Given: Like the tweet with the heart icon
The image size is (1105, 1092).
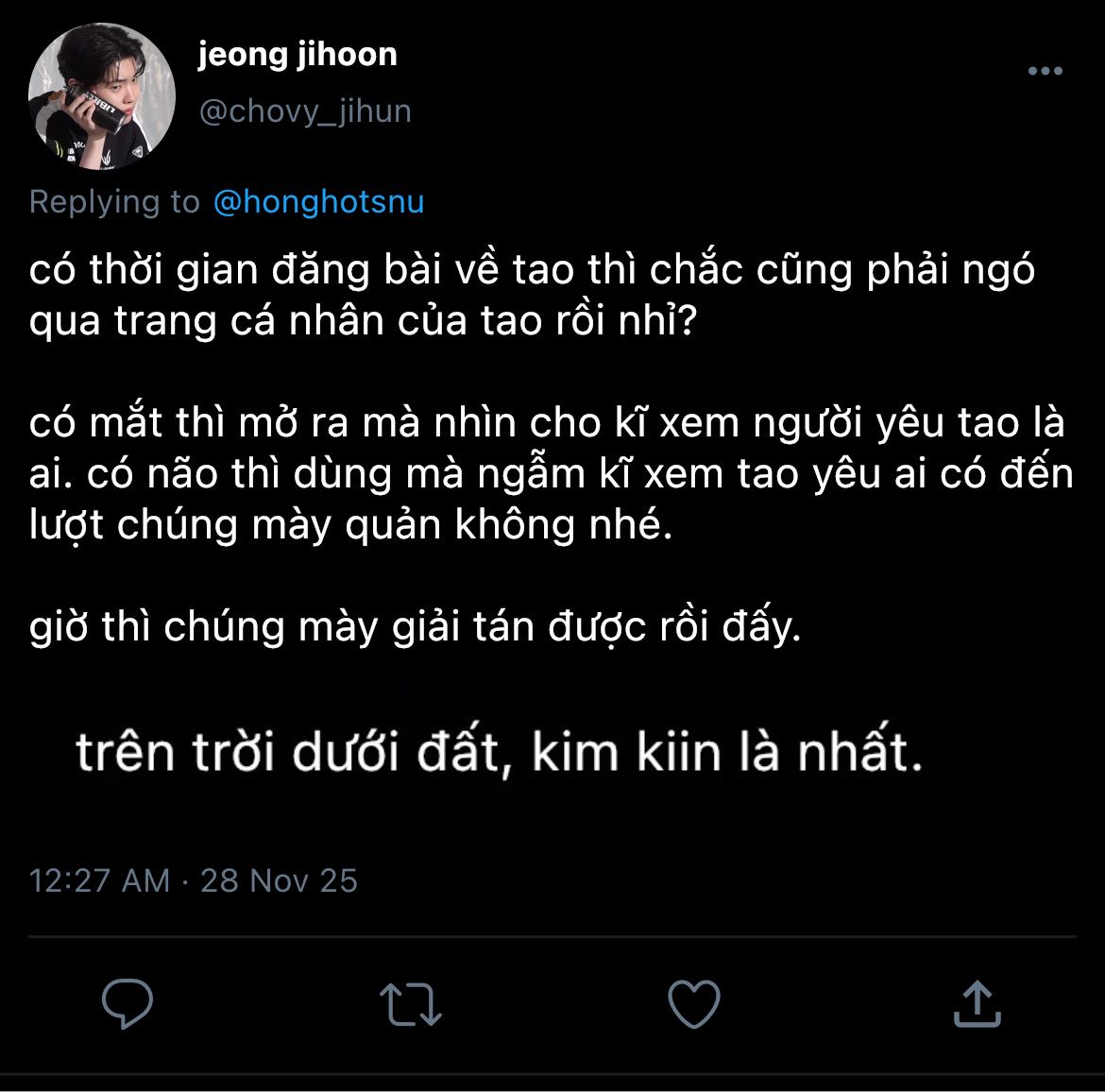Looking at the screenshot, I should click(694, 1003).
